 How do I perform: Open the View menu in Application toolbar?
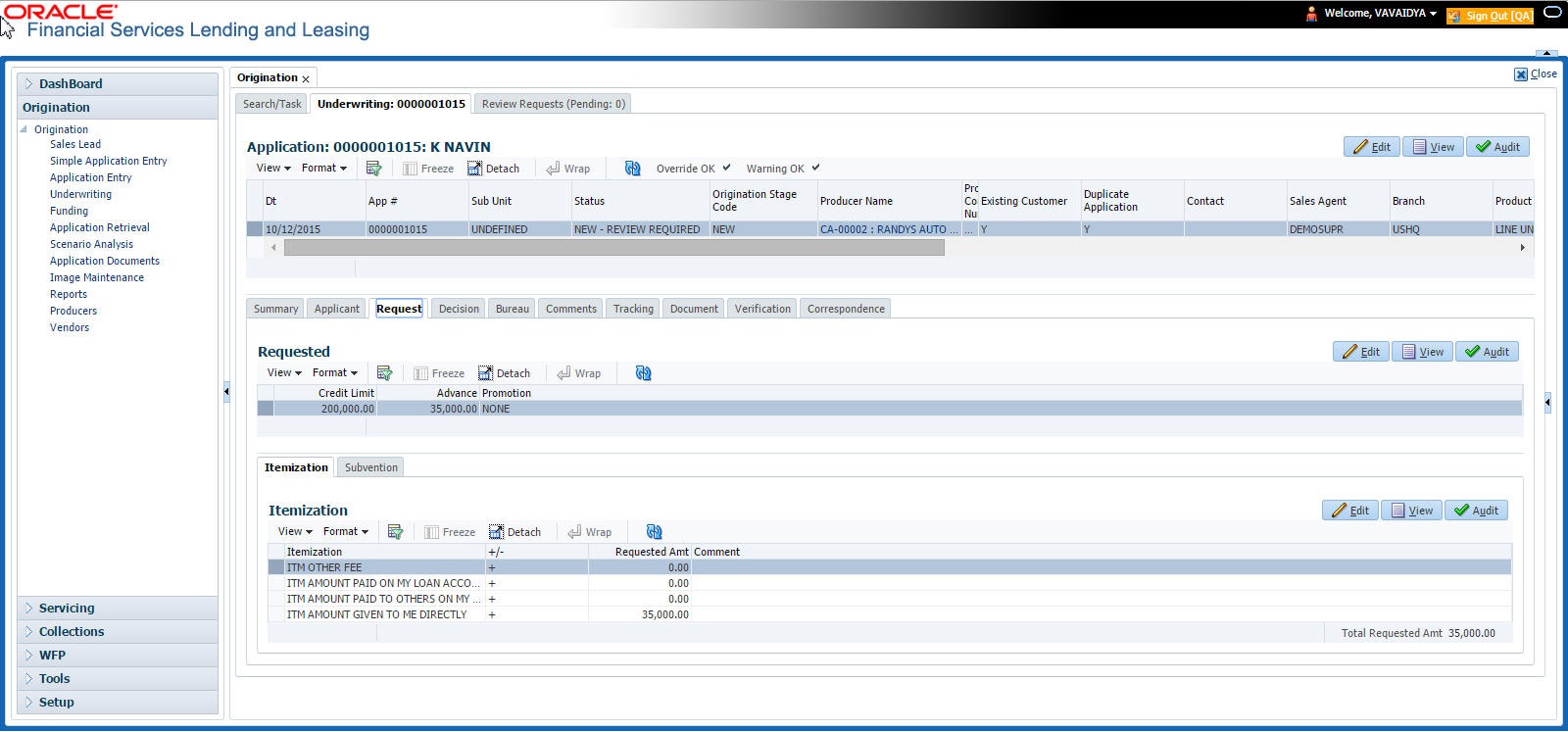273,168
